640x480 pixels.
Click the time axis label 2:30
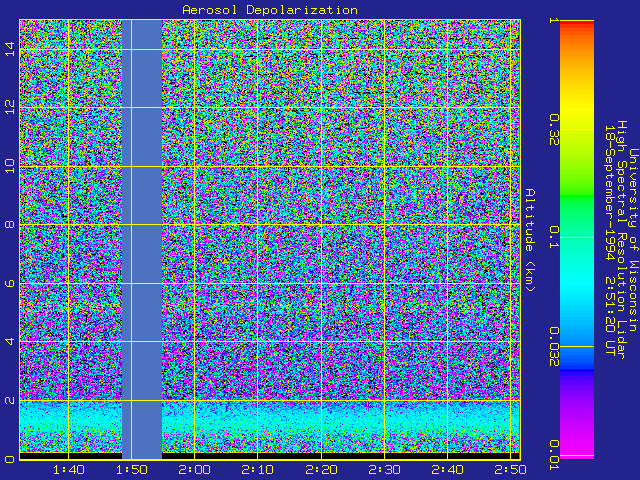coord(384,470)
